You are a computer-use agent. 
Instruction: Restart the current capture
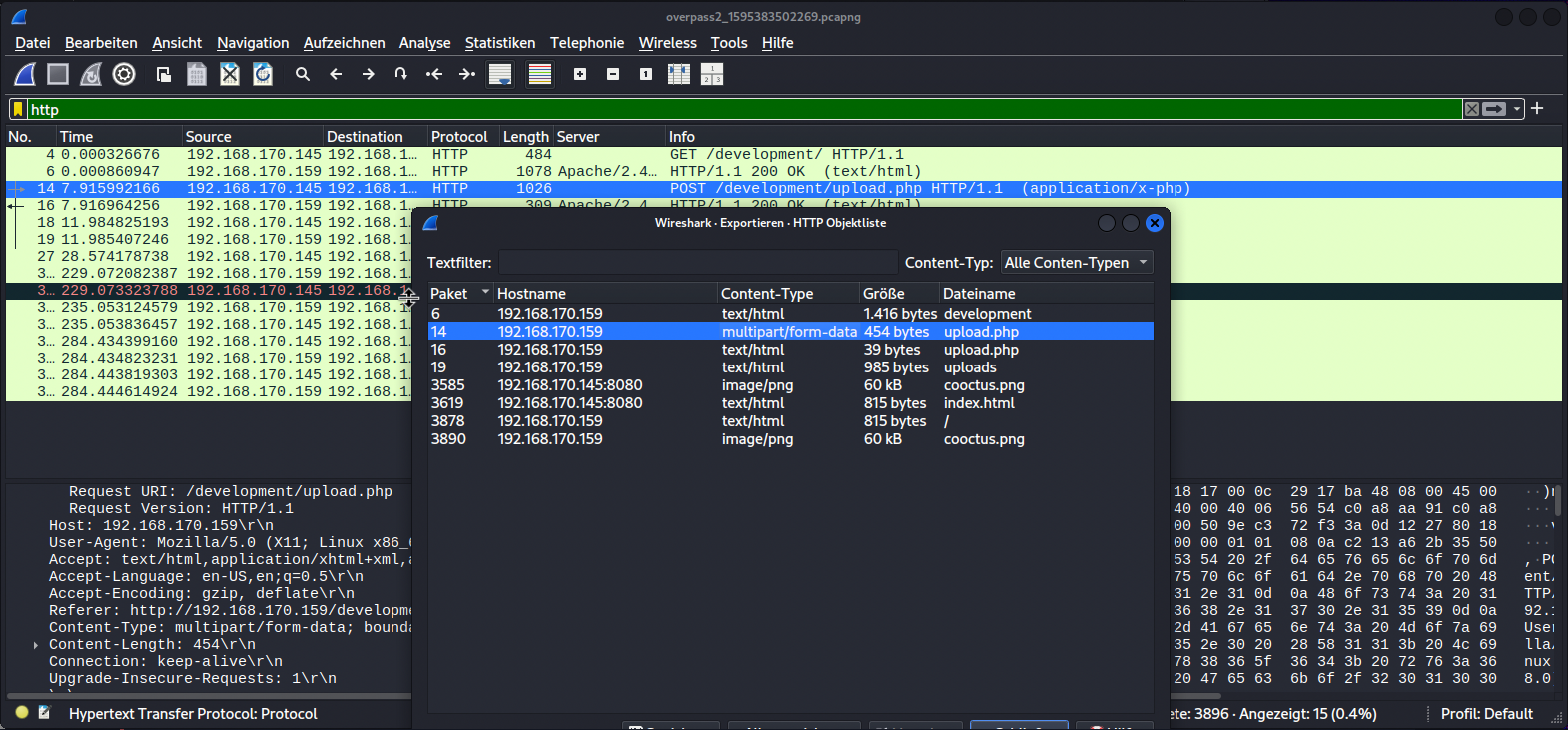pos(91,74)
